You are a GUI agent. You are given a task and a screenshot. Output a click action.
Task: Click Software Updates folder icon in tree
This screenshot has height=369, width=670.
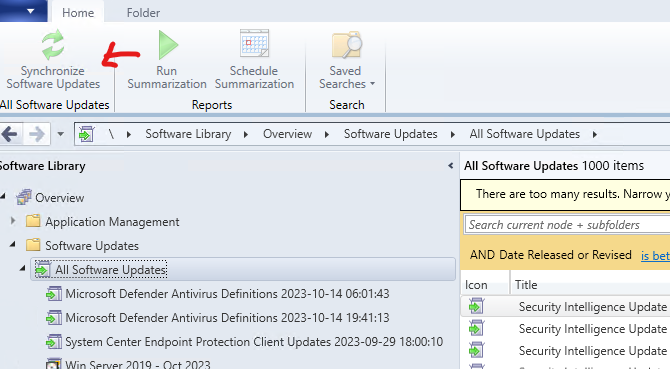pyautogui.click(x=33, y=245)
